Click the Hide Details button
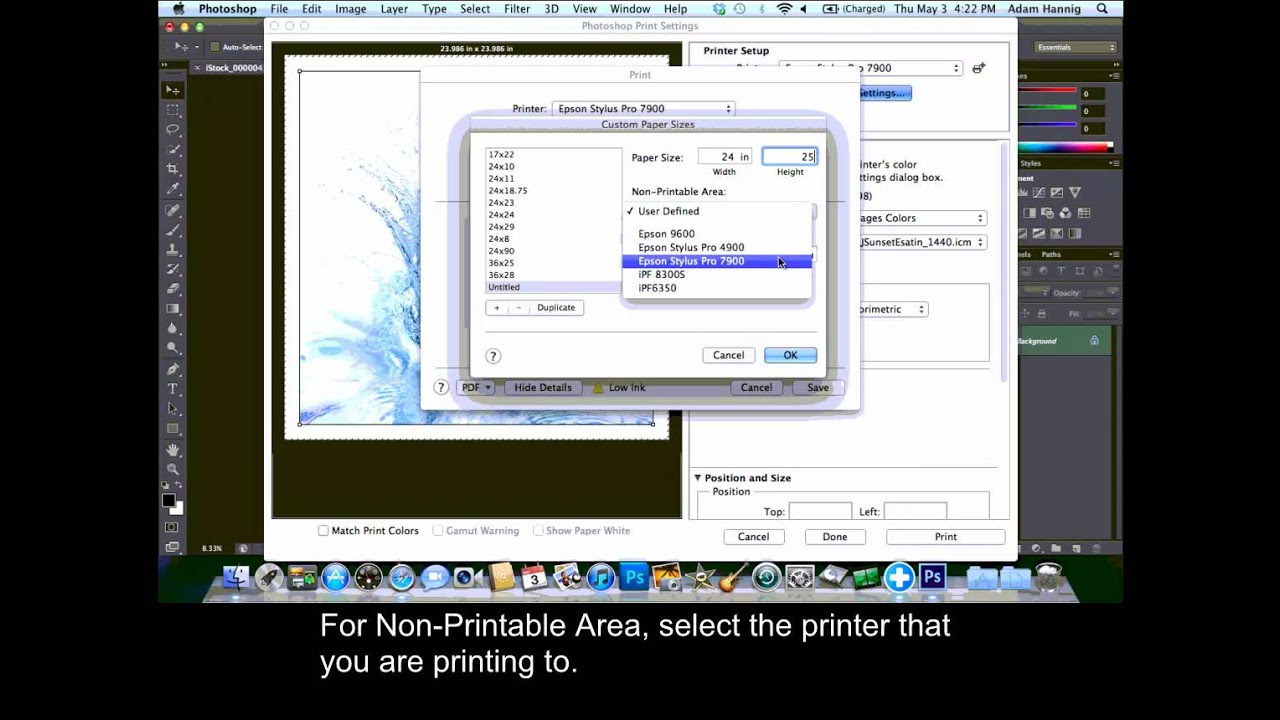Screen dimensions: 1280x720 [x=543, y=387]
